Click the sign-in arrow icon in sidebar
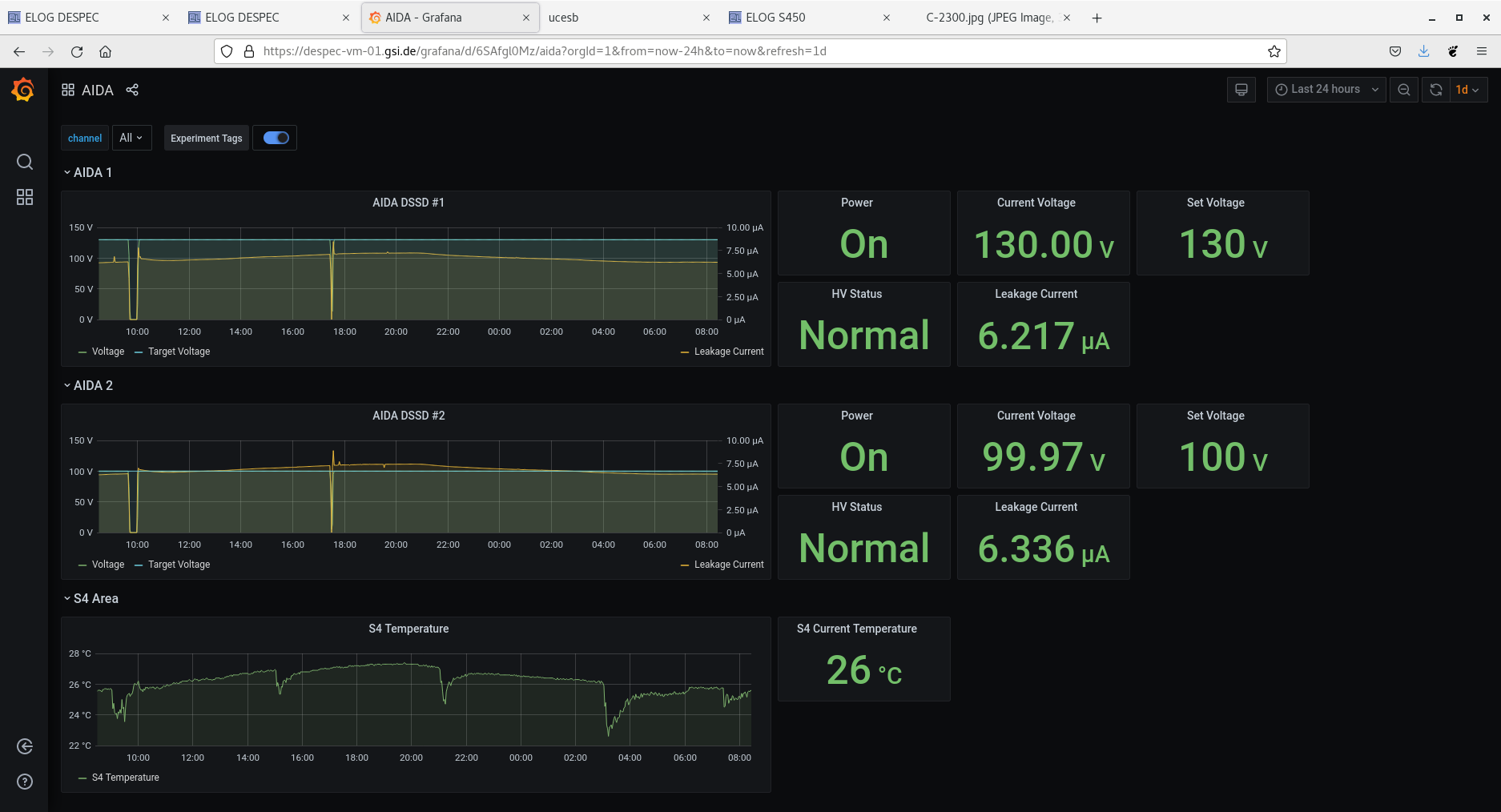The image size is (1501, 812). click(25, 746)
